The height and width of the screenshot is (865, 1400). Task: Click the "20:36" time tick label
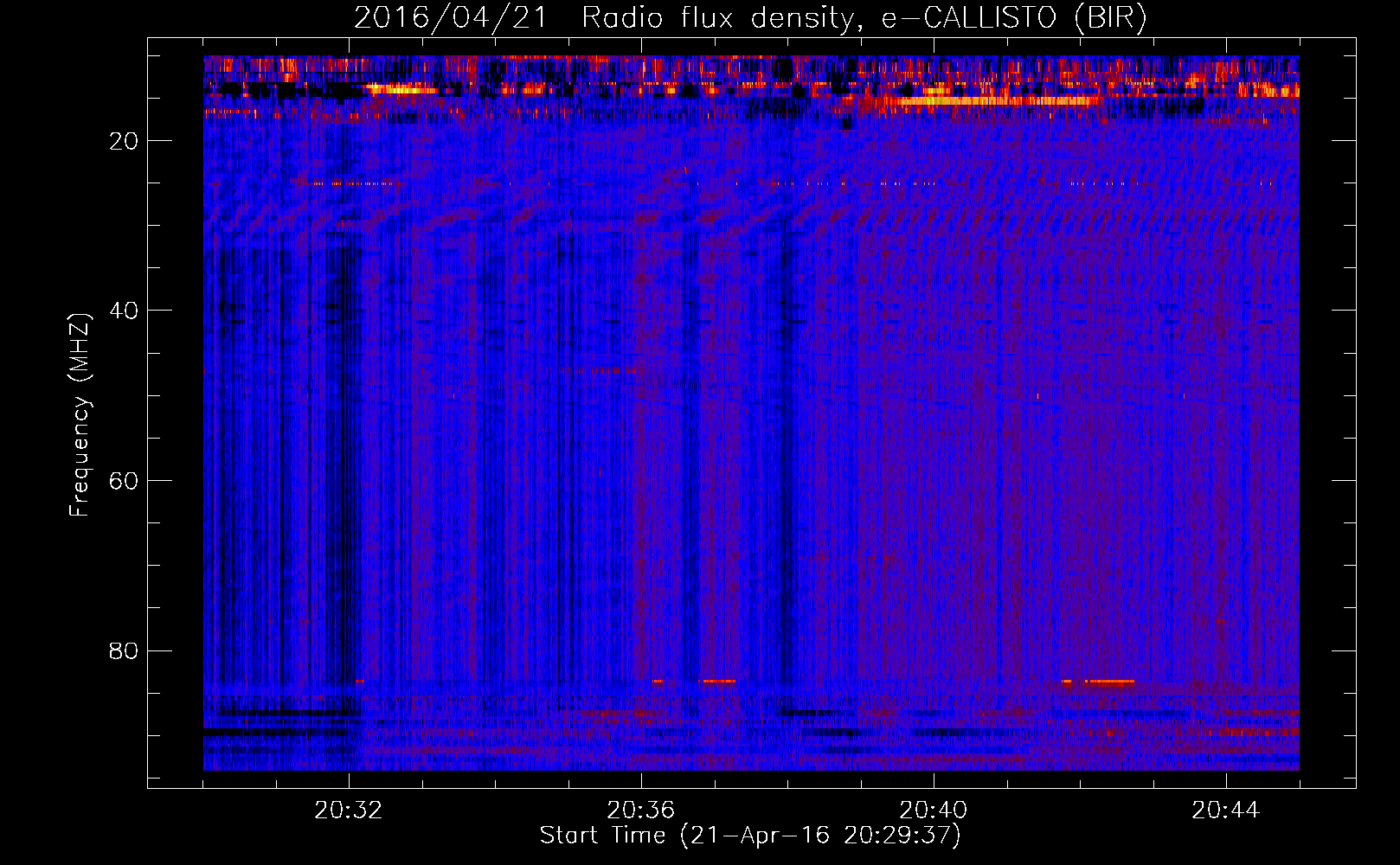tap(641, 811)
